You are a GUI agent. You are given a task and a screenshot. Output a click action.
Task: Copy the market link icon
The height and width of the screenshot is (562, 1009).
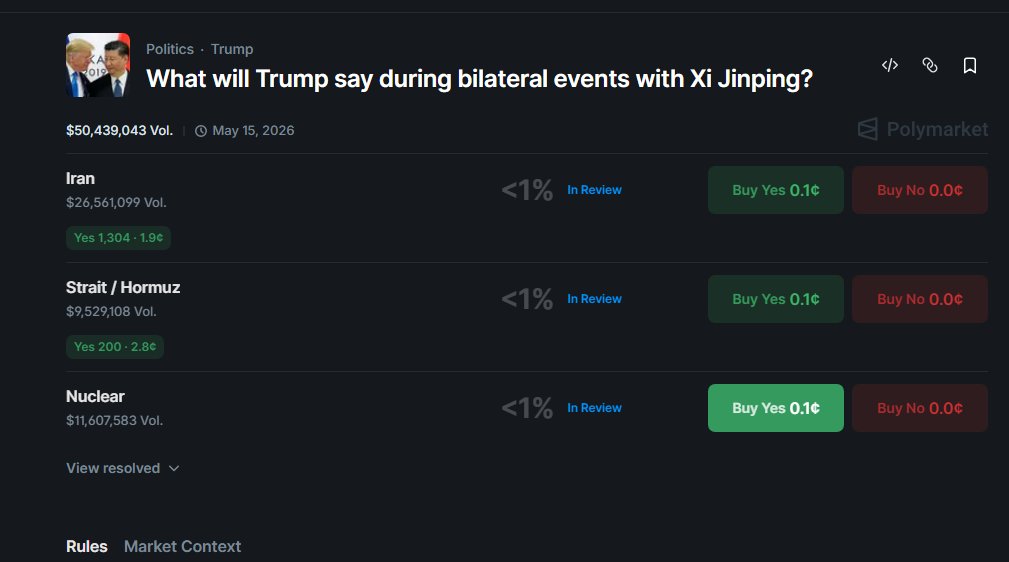[x=930, y=65]
